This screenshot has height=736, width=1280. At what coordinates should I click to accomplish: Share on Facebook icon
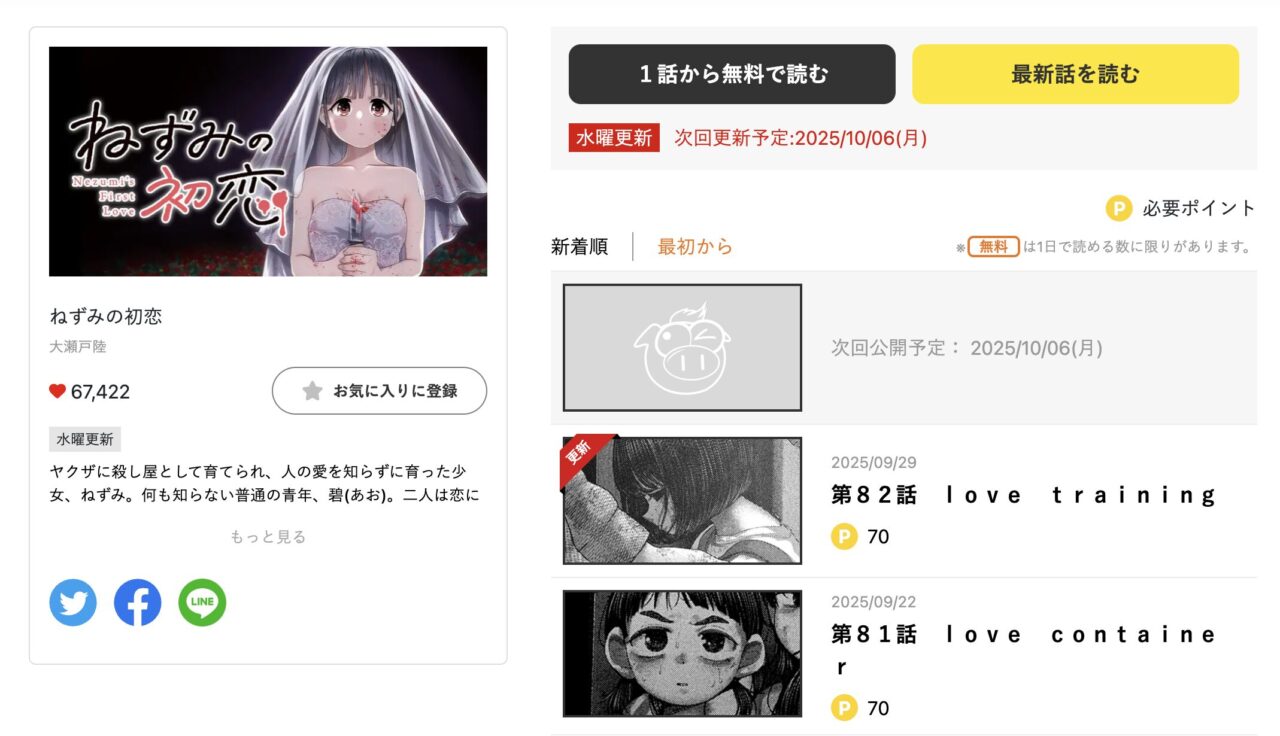click(x=138, y=603)
